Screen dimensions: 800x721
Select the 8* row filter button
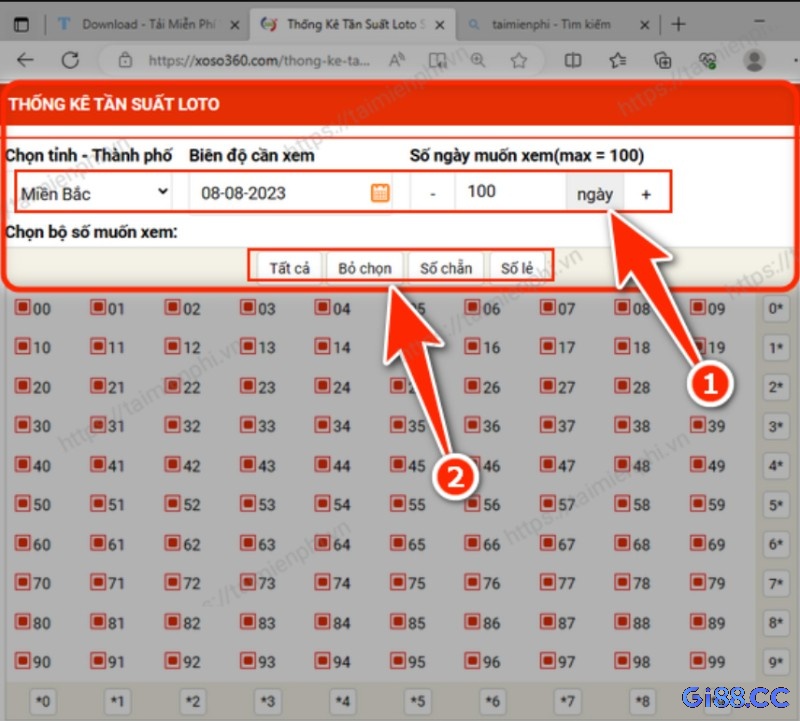pos(776,623)
